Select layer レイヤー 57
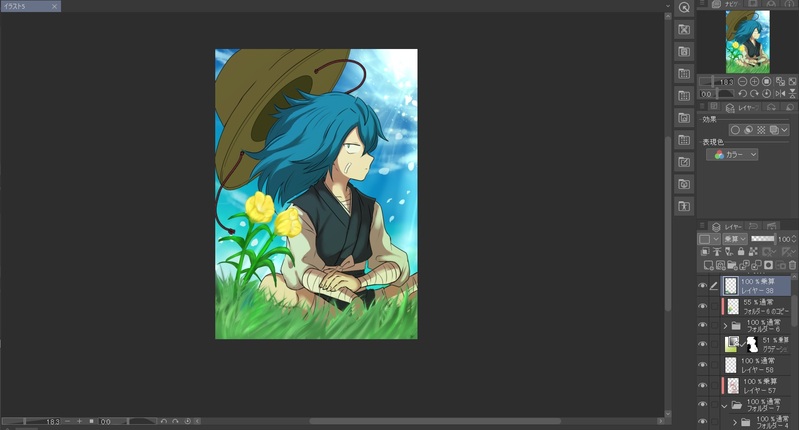Viewport: 799px width, 430px height. [x=756, y=386]
